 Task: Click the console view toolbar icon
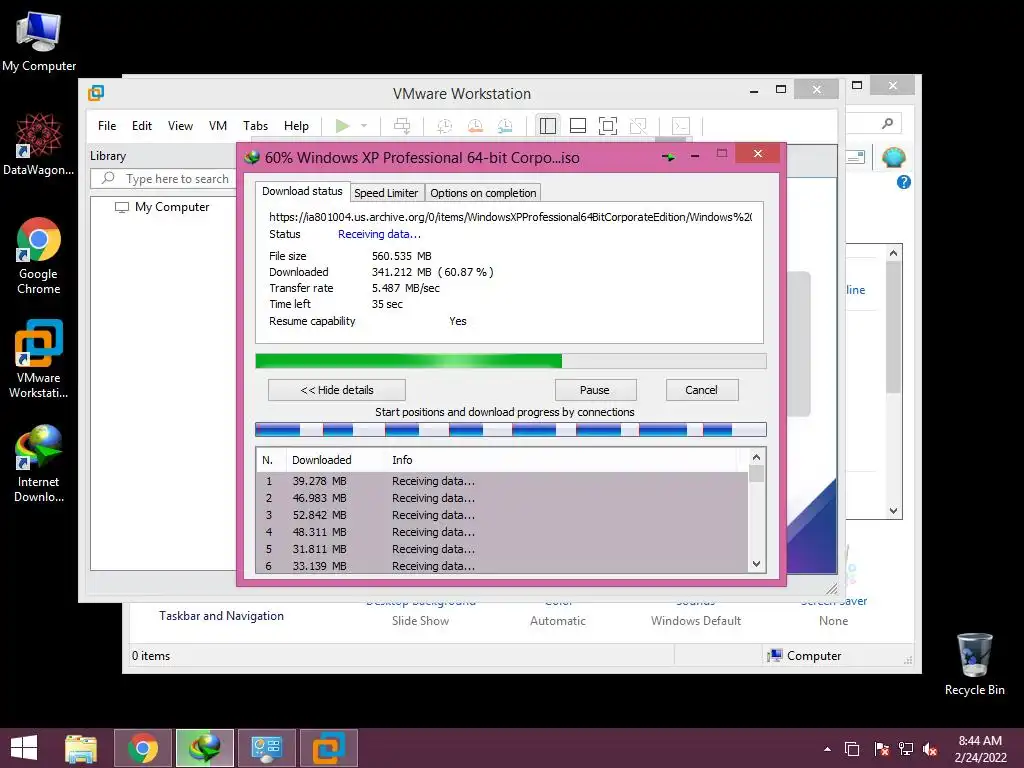click(x=680, y=125)
